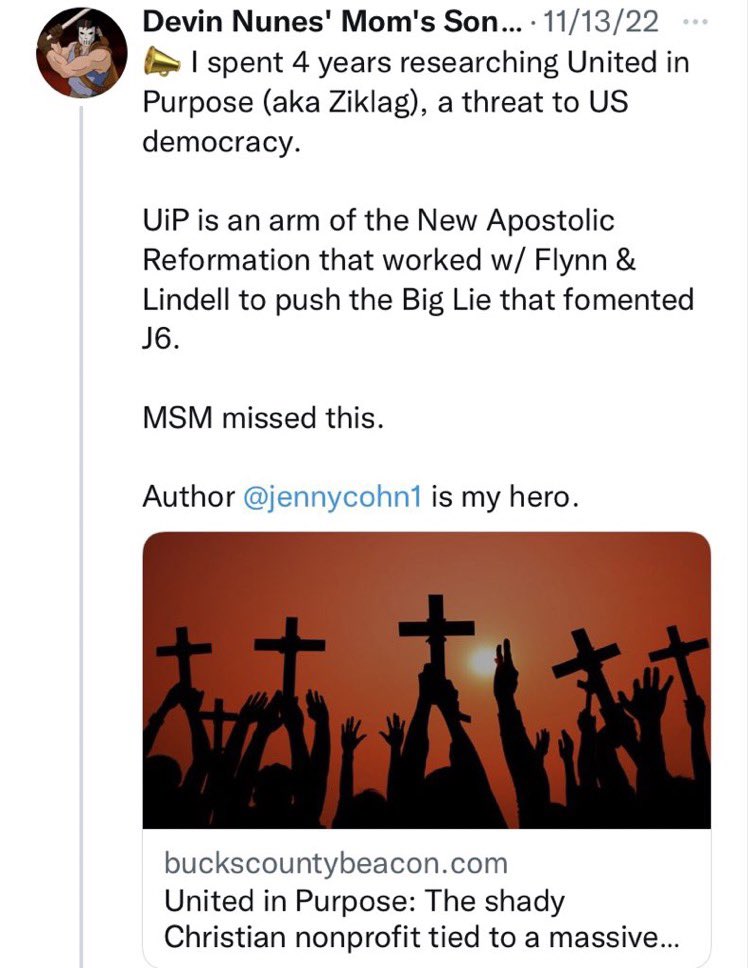
Task: Click the 'UiP is an arm' paragraph
Action: pos(418,280)
